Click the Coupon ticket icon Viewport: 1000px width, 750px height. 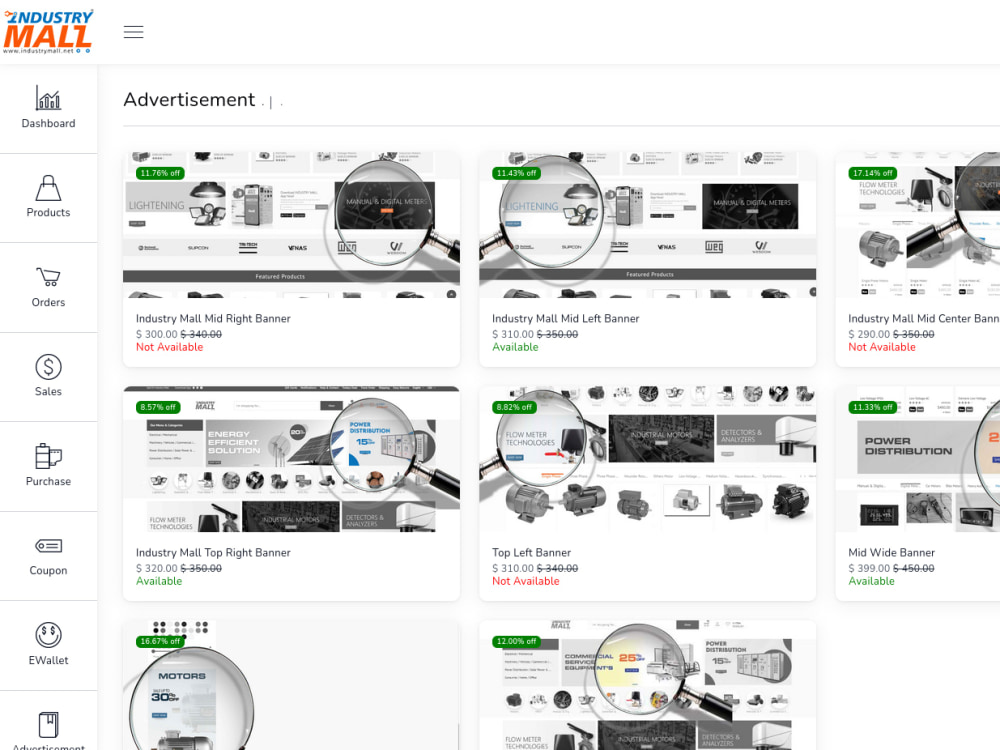pos(48,546)
